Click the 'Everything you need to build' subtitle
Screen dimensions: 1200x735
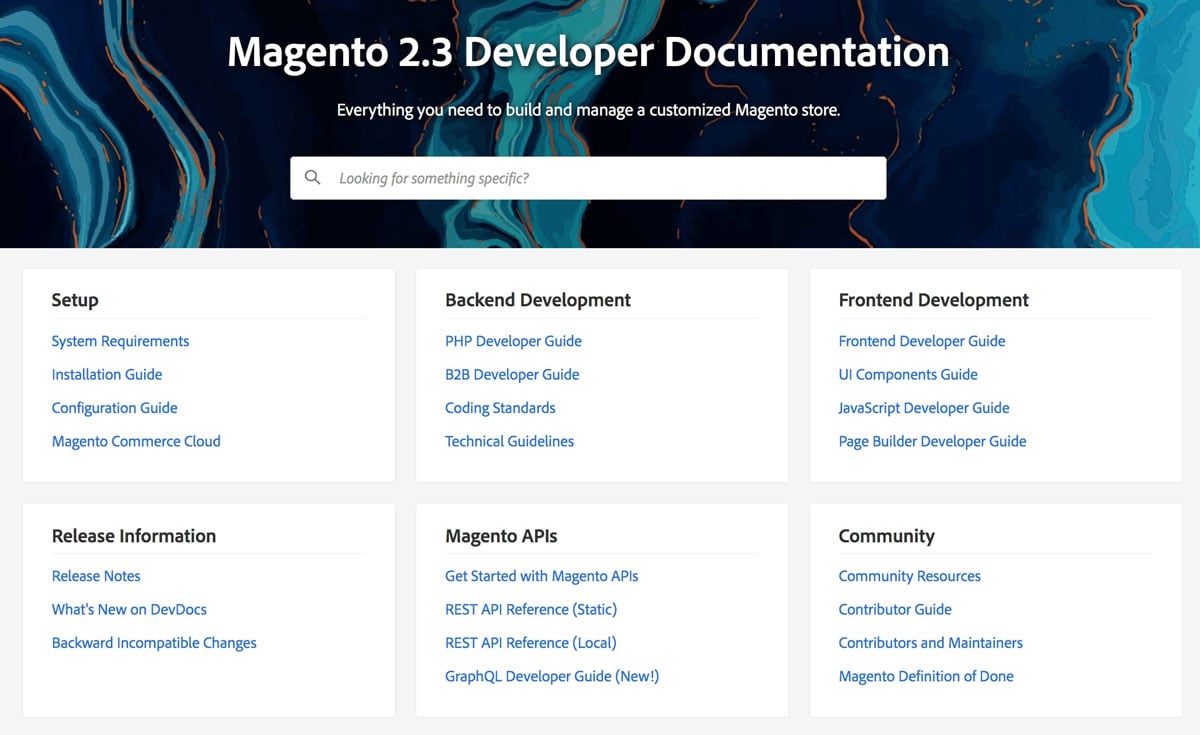click(588, 110)
